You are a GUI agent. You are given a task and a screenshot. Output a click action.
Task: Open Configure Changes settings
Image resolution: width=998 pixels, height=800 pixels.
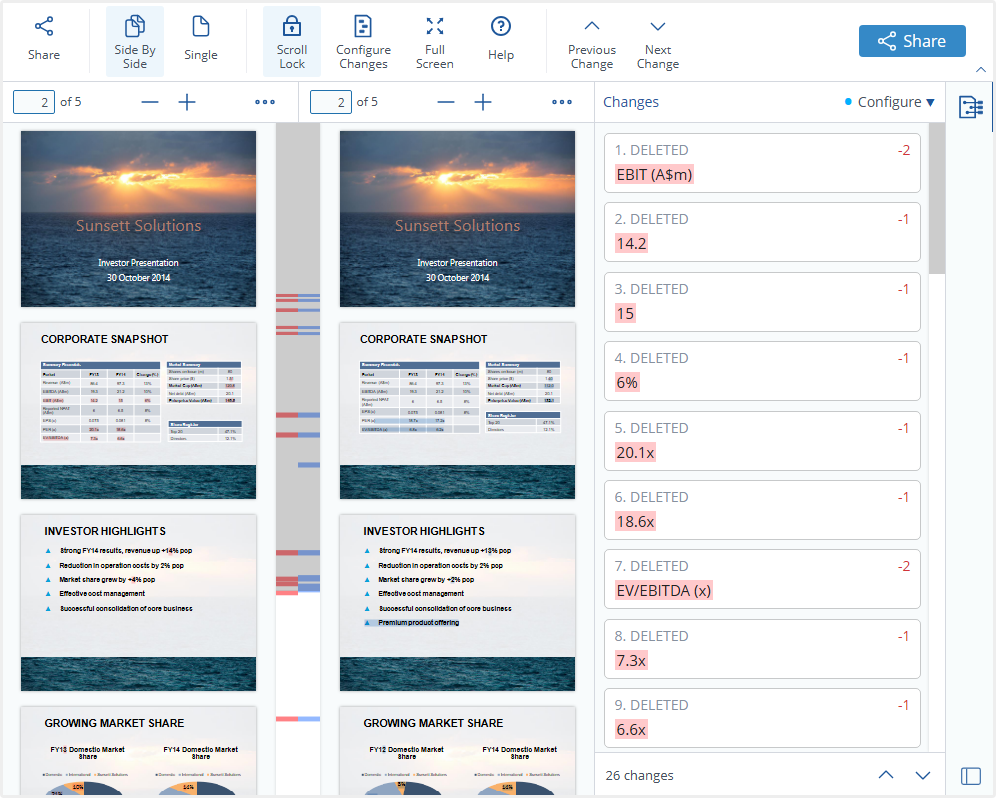coord(363,42)
